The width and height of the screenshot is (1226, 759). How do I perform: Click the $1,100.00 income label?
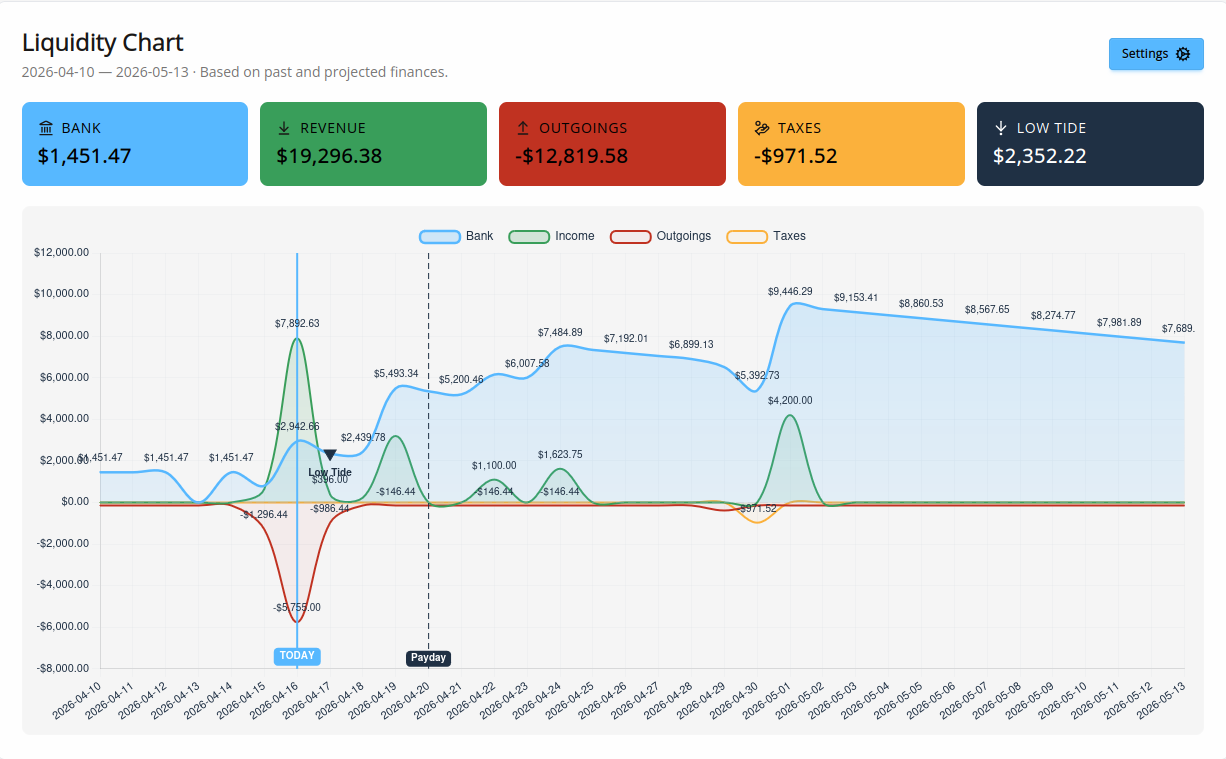(x=494, y=465)
